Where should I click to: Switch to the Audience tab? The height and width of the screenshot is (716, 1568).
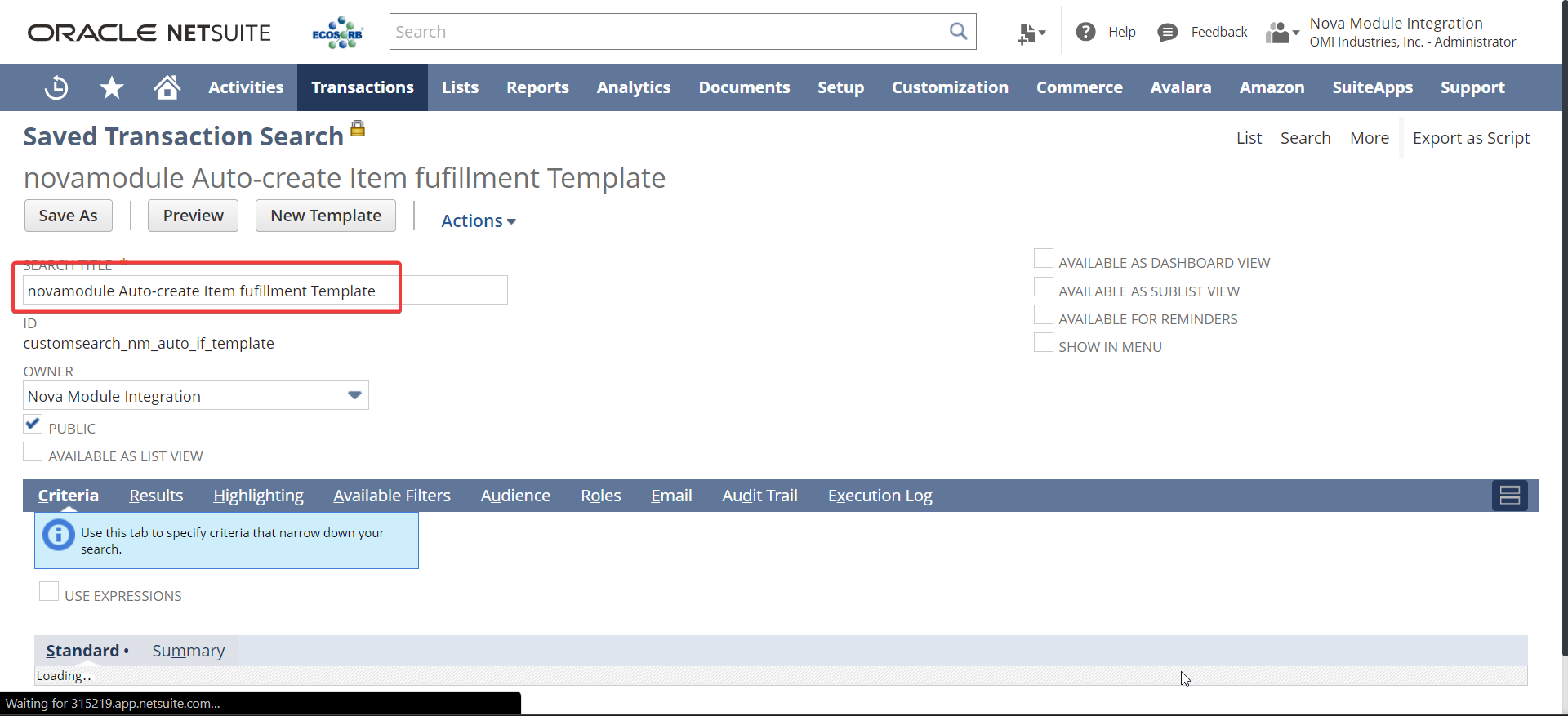tap(515, 496)
